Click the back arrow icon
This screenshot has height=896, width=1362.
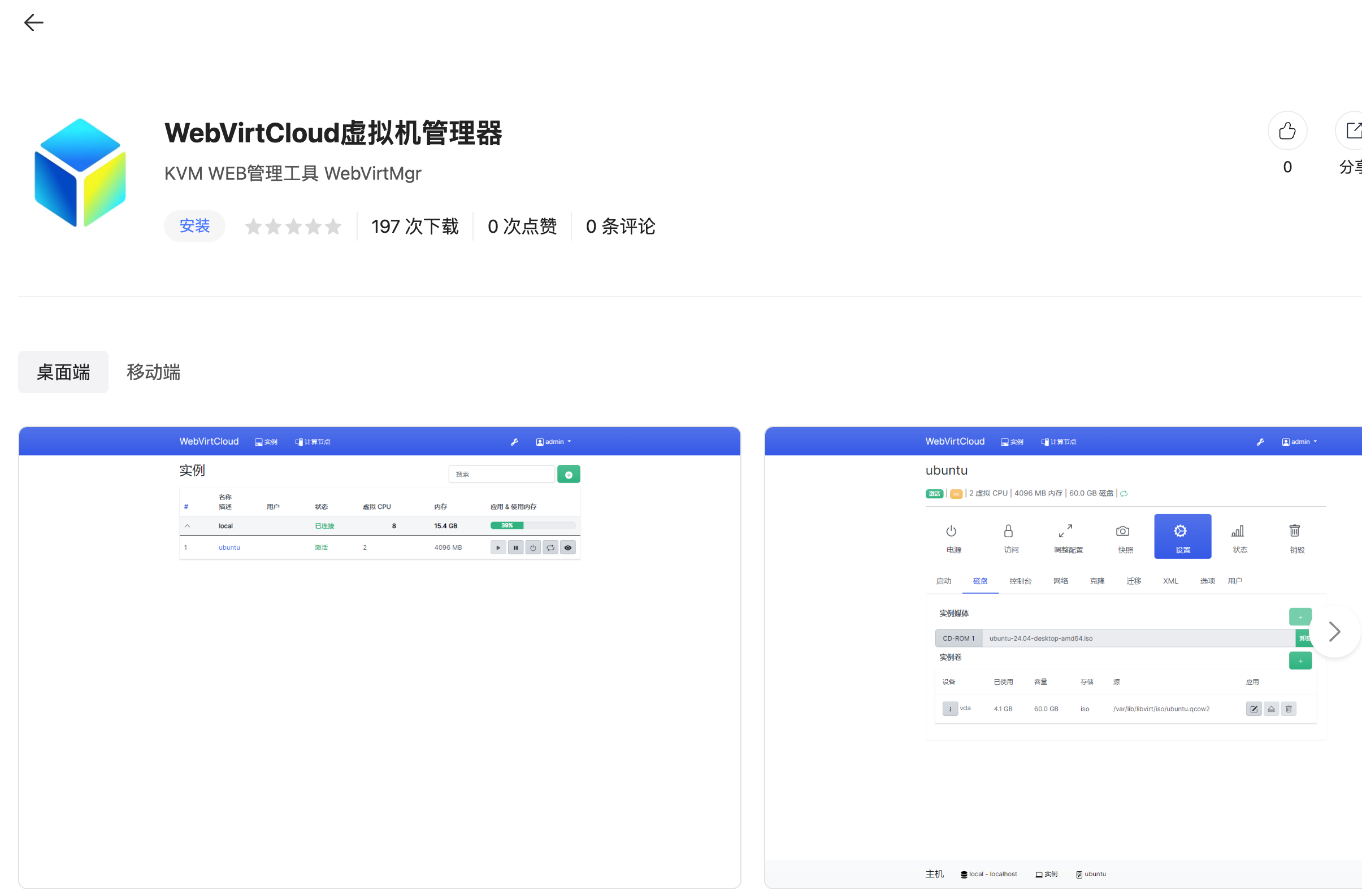click(33, 22)
